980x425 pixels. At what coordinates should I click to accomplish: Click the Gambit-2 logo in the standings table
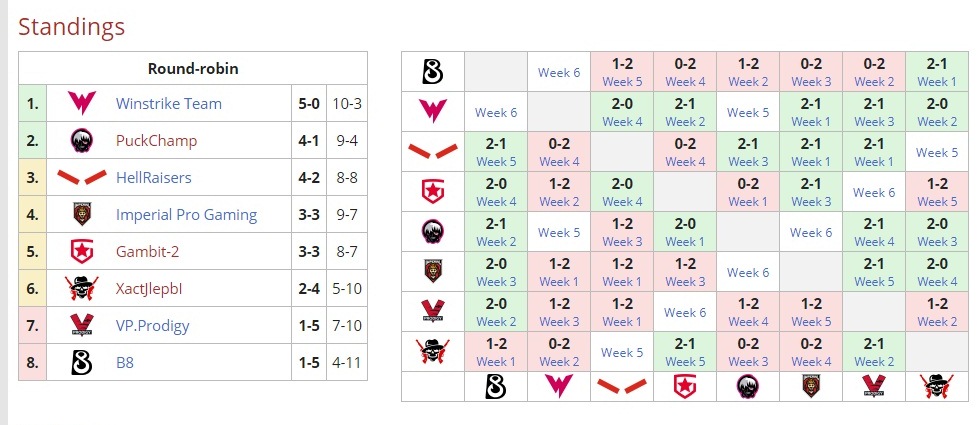[81, 251]
